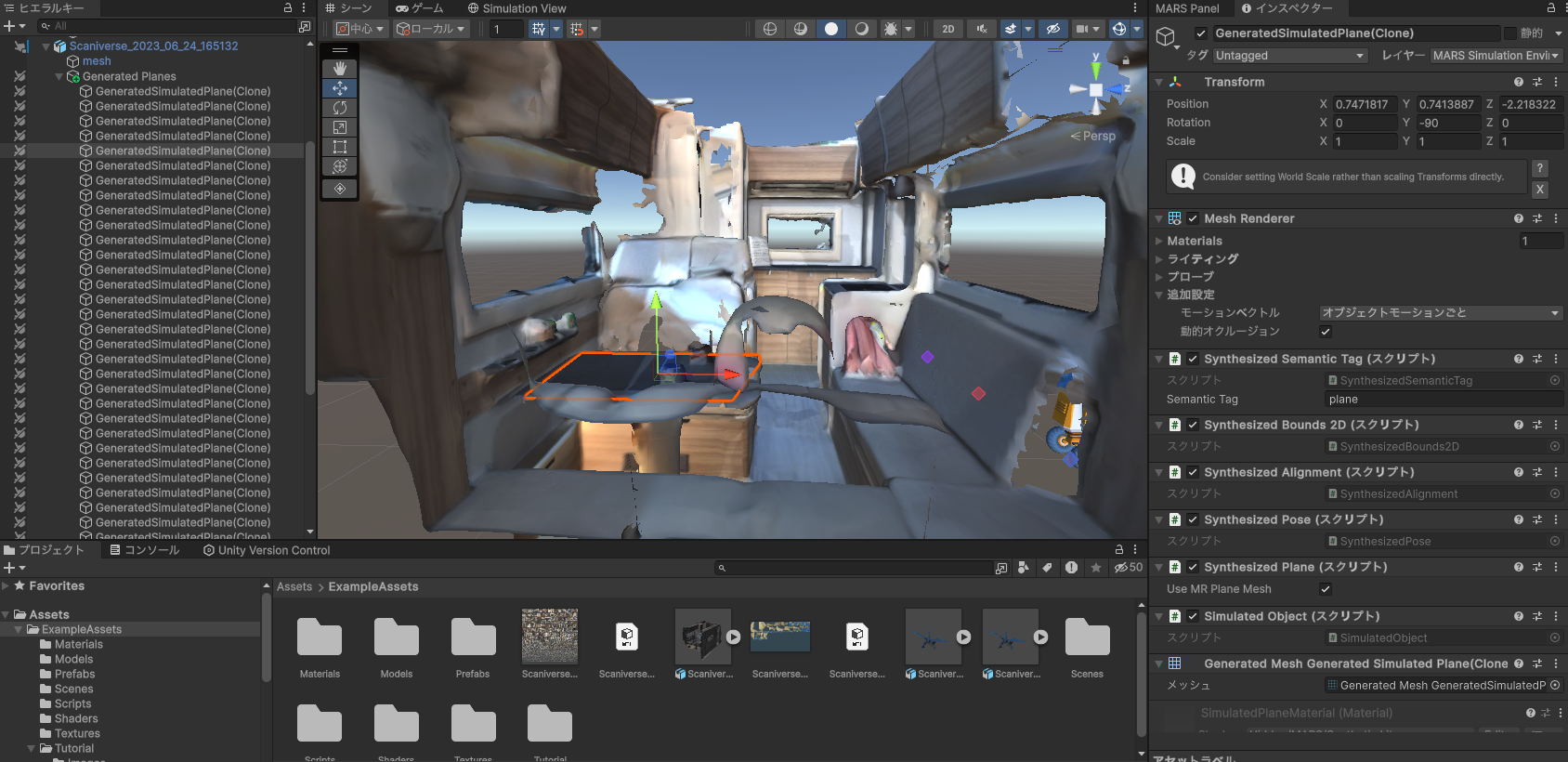Toggle the GameObject active checkbox
This screenshot has height=762, width=1568.
pyautogui.click(x=1200, y=33)
